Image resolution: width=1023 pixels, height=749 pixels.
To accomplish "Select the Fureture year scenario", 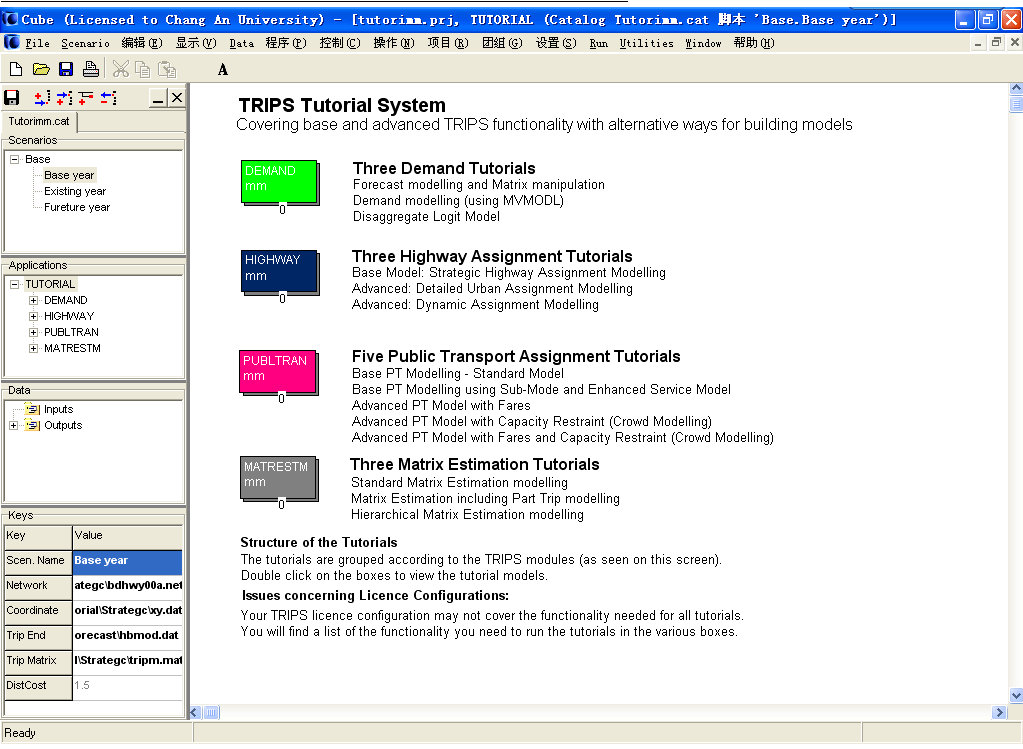I will point(77,207).
